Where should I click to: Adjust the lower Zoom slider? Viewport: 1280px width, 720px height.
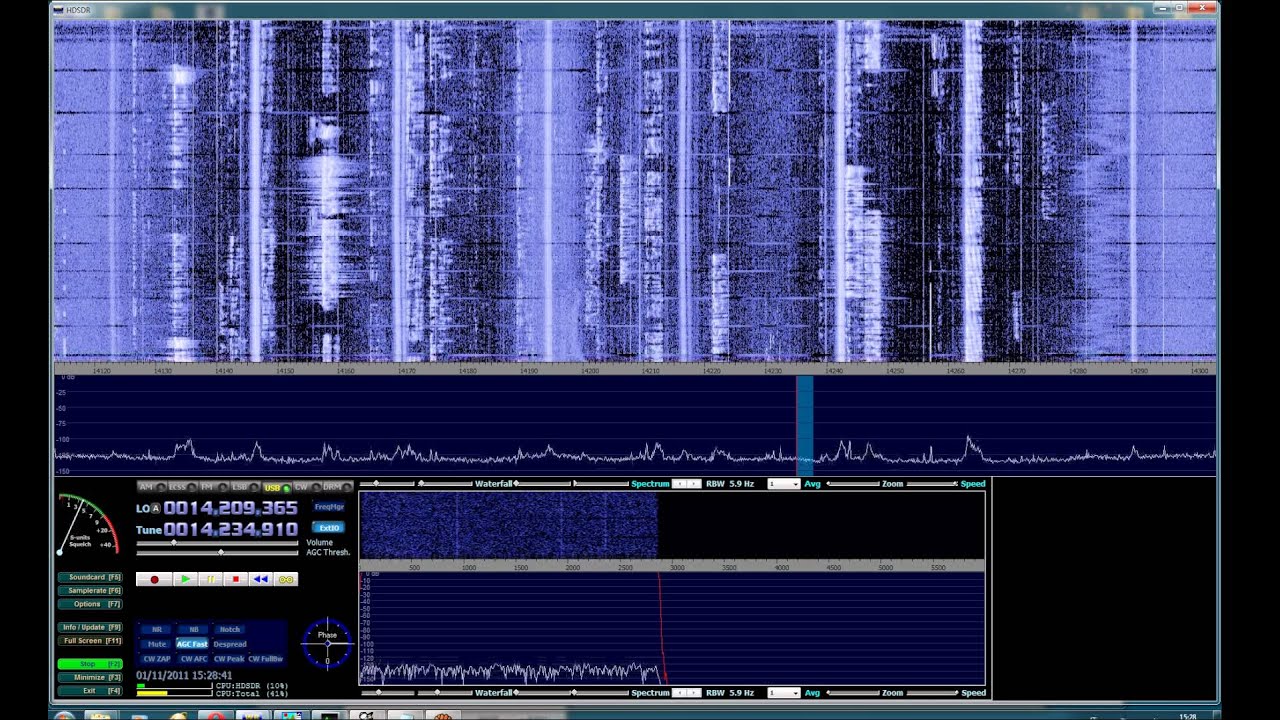851,692
